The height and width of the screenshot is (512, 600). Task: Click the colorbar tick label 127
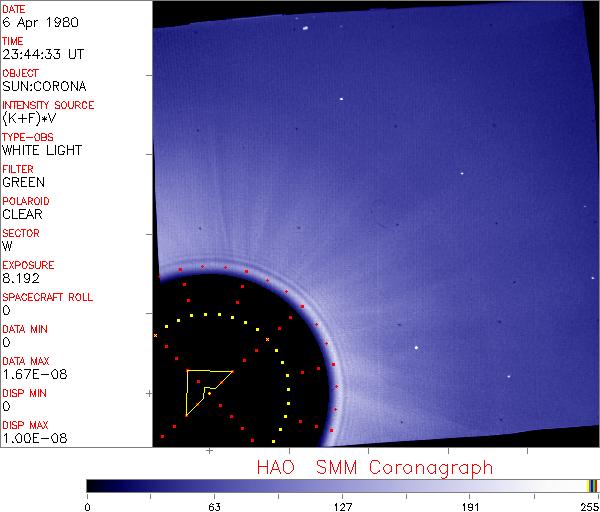click(342, 505)
